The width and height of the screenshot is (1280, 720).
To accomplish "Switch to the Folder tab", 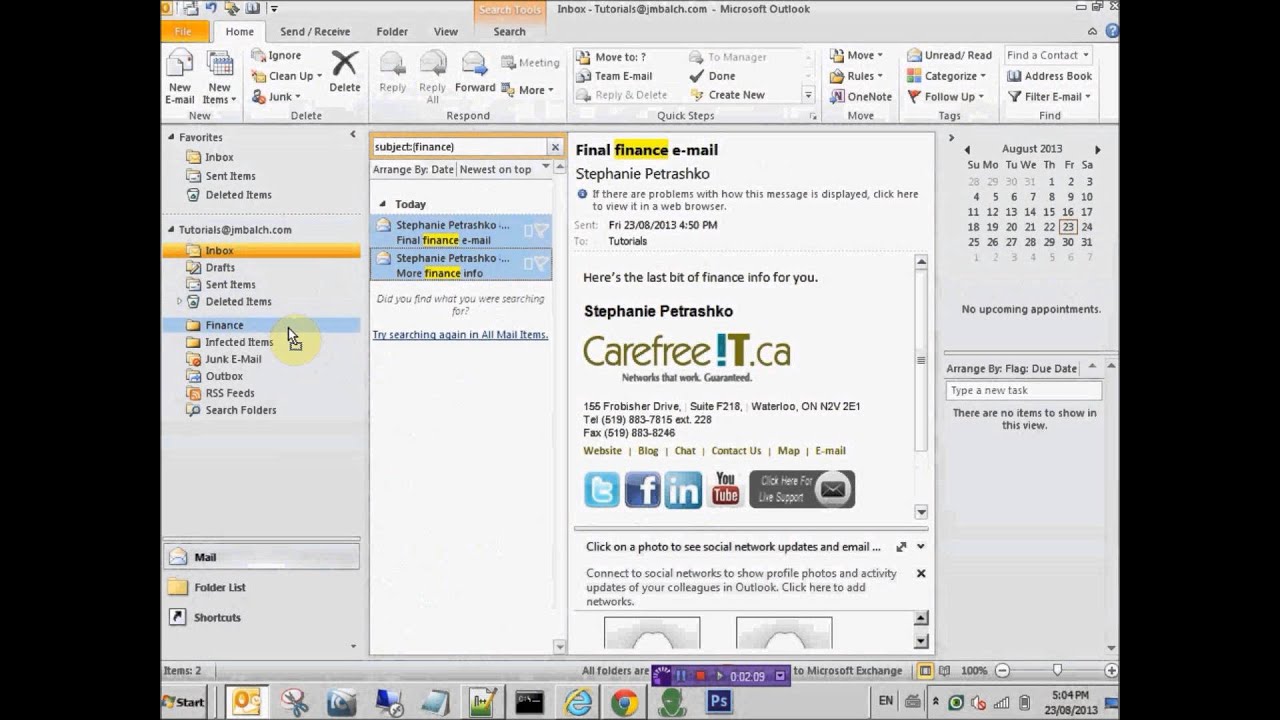I will pyautogui.click(x=392, y=32).
